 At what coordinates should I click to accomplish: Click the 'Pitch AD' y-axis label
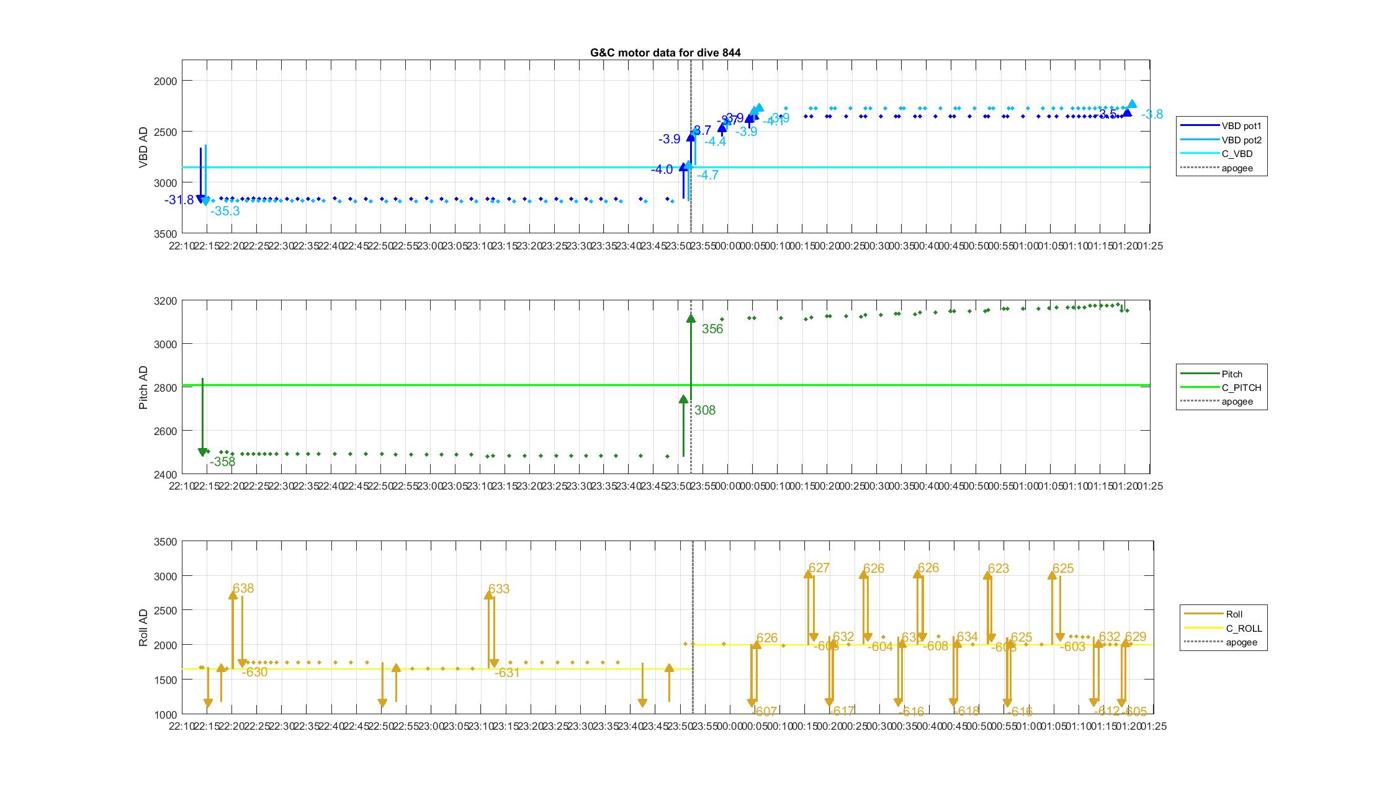[x=143, y=387]
